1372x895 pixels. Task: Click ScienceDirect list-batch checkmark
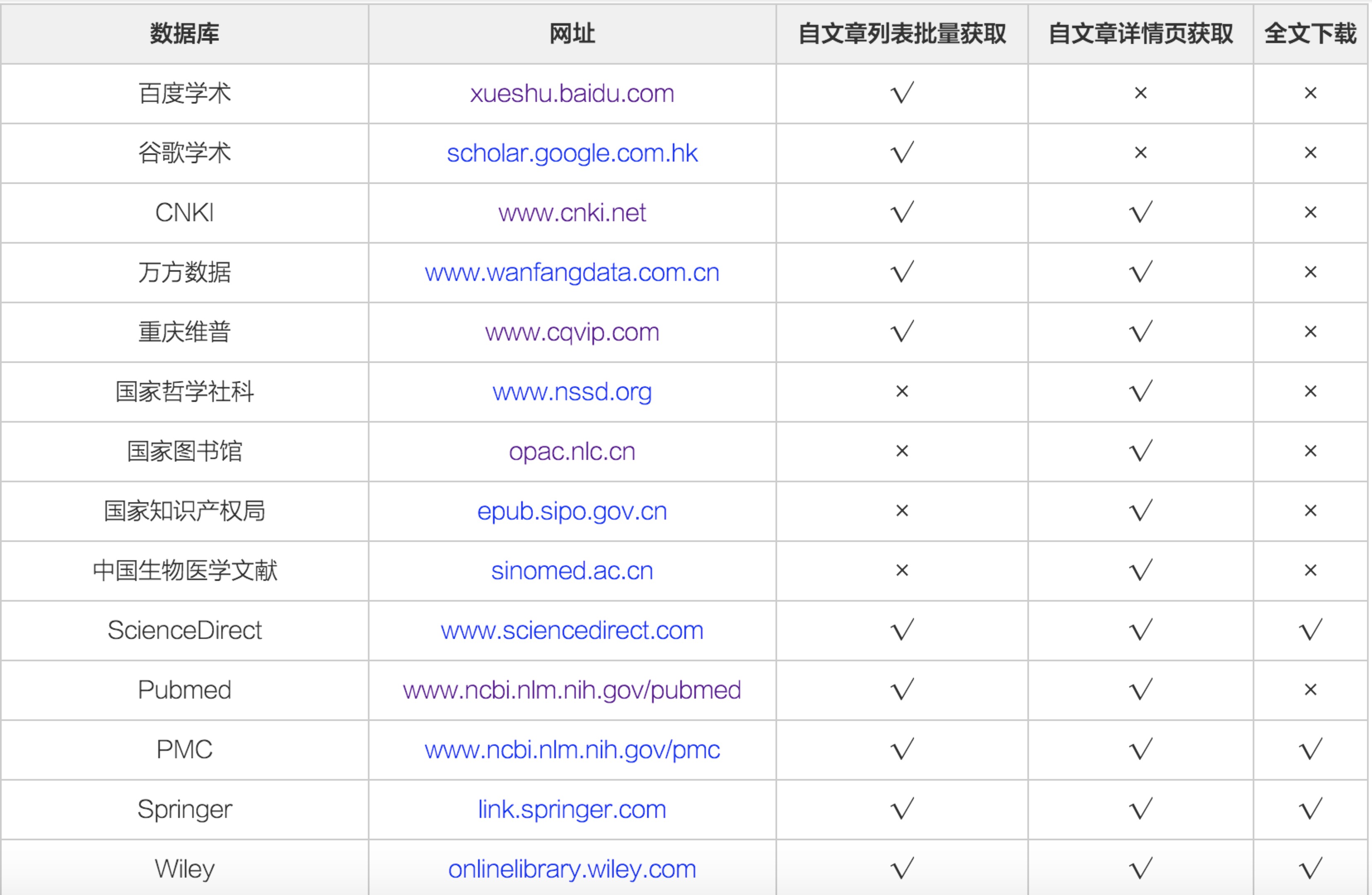pyautogui.click(x=902, y=630)
